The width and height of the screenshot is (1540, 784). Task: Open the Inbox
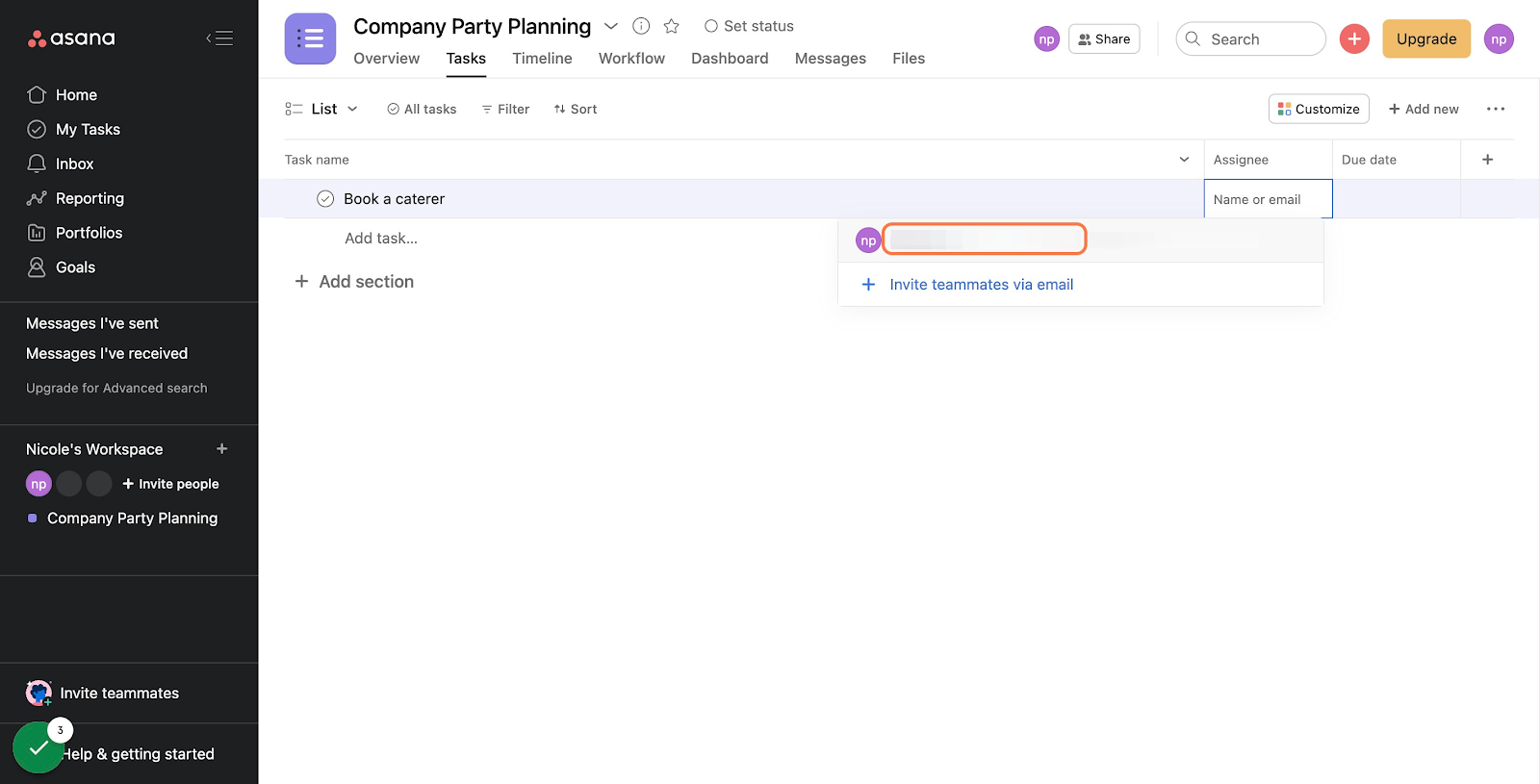61,164
